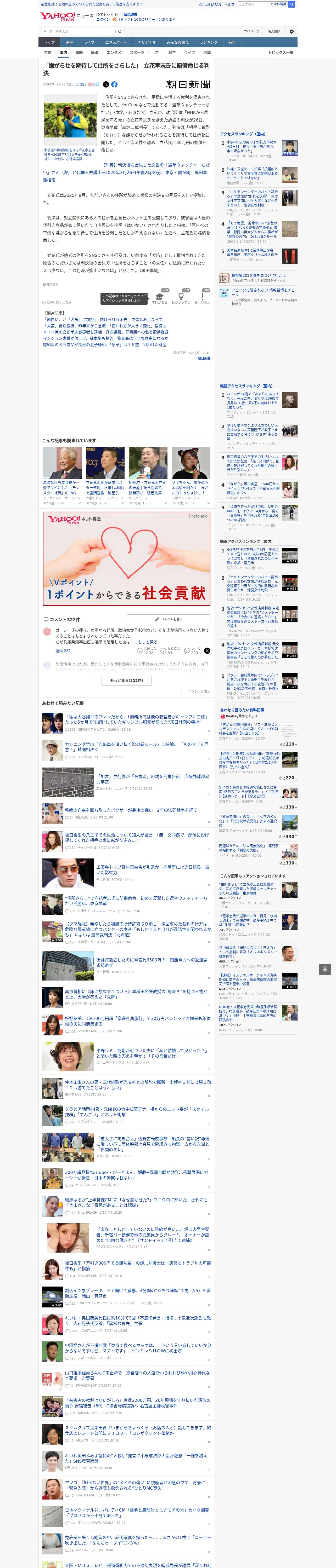Expand first comment with もっと見る link
The width and height of the screenshot is (336, 1568).
(x=148, y=642)
